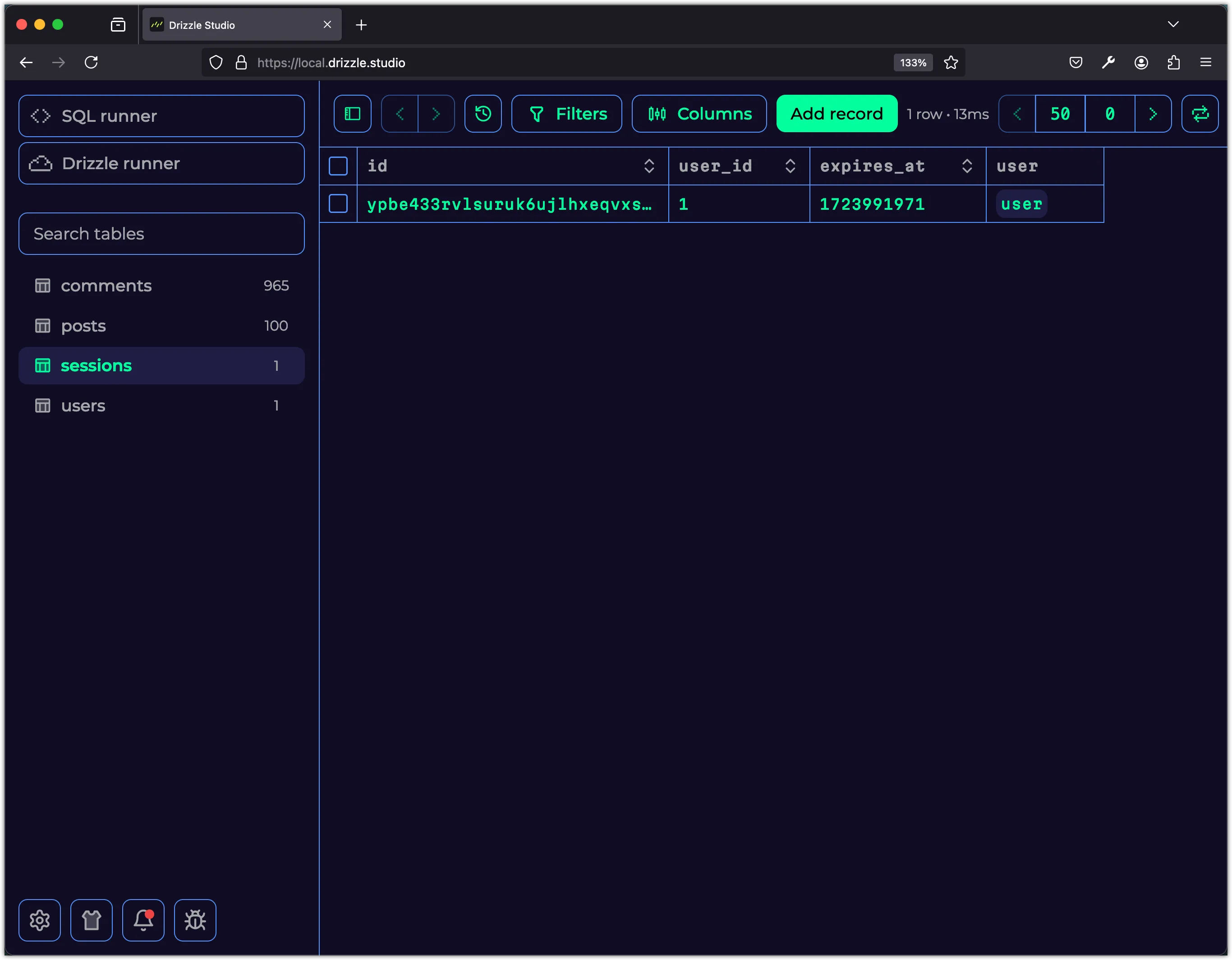
Task: Click the browser forward arrow
Action: [x=59, y=62]
